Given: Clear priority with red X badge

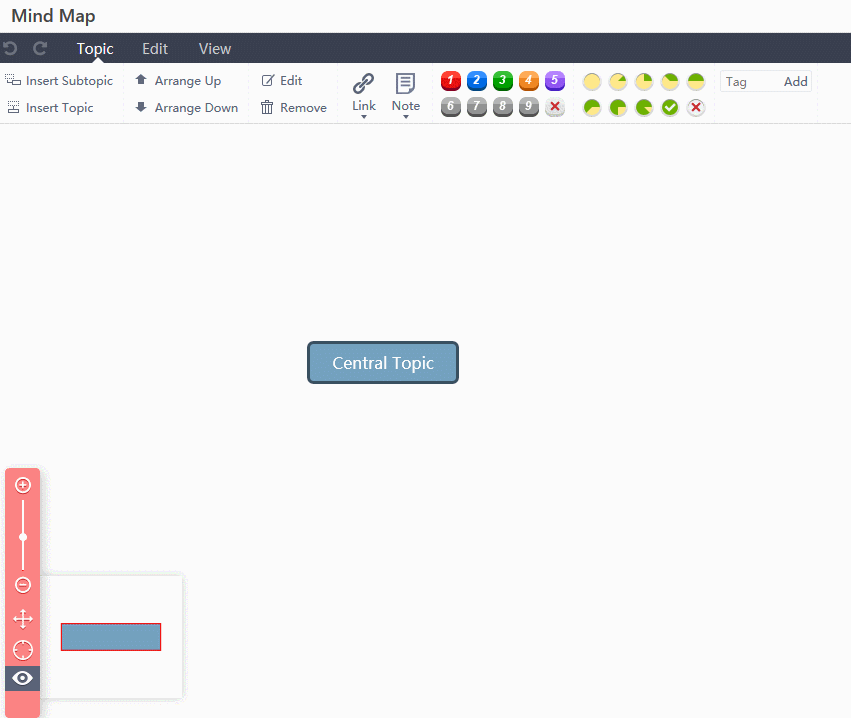Looking at the screenshot, I should point(555,107).
